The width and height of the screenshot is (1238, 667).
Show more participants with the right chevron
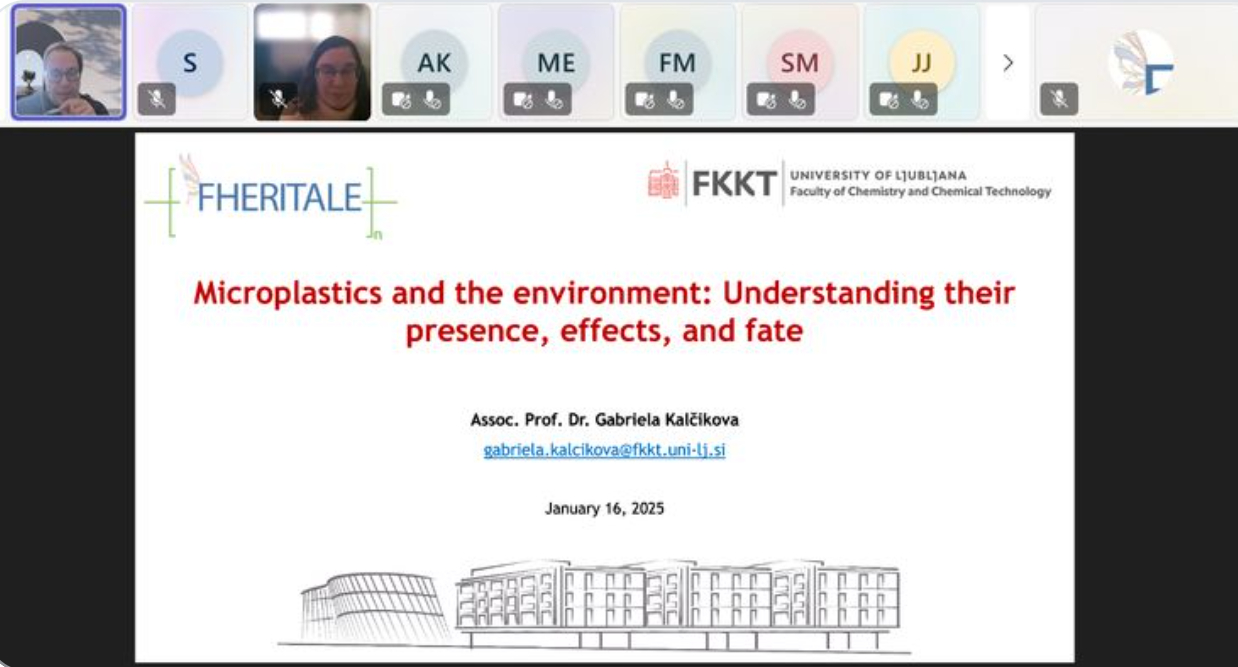1007,63
